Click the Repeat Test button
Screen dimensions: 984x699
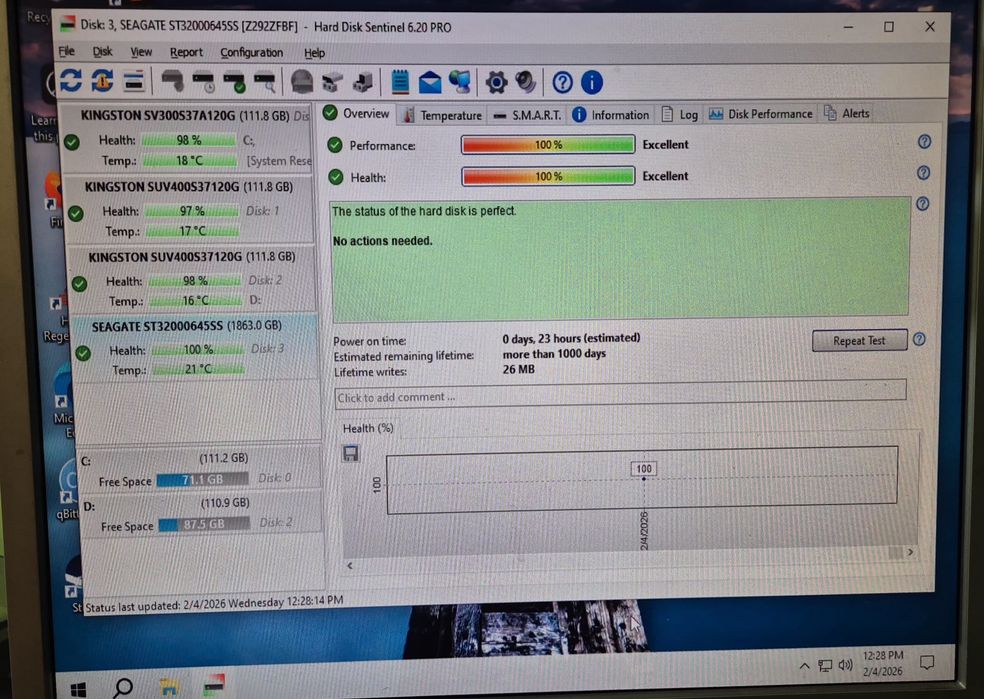click(859, 341)
